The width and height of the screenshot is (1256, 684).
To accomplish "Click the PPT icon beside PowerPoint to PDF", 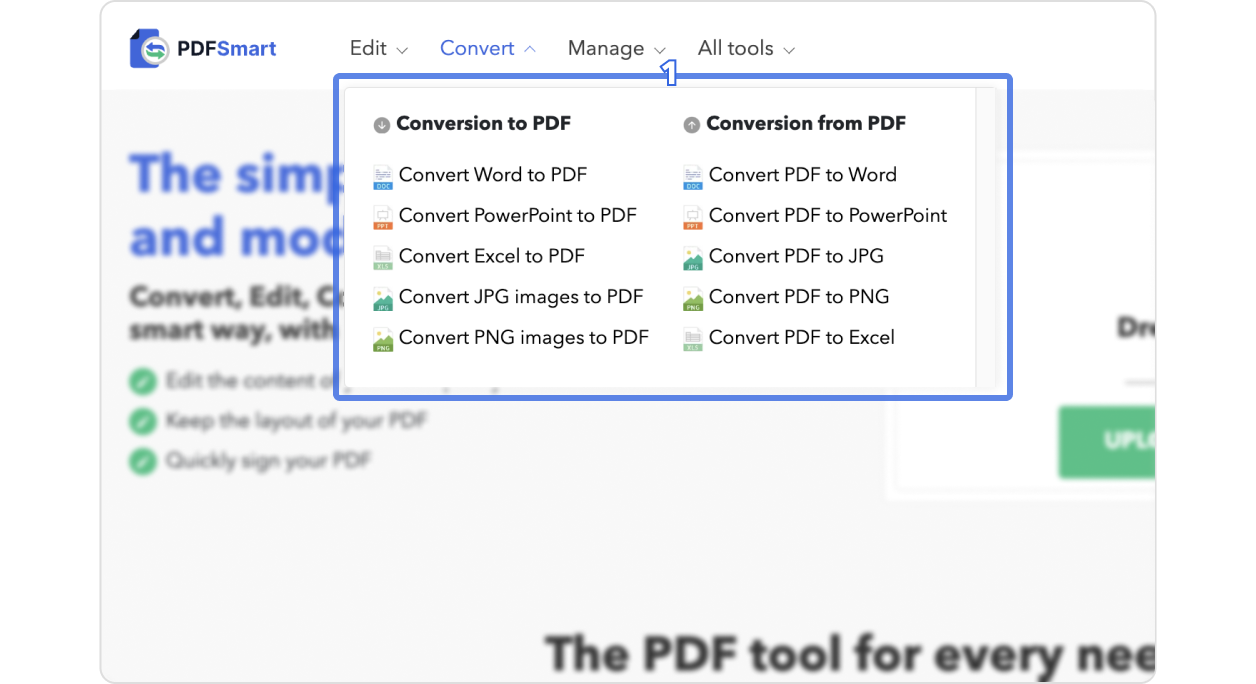I will 383,217.
